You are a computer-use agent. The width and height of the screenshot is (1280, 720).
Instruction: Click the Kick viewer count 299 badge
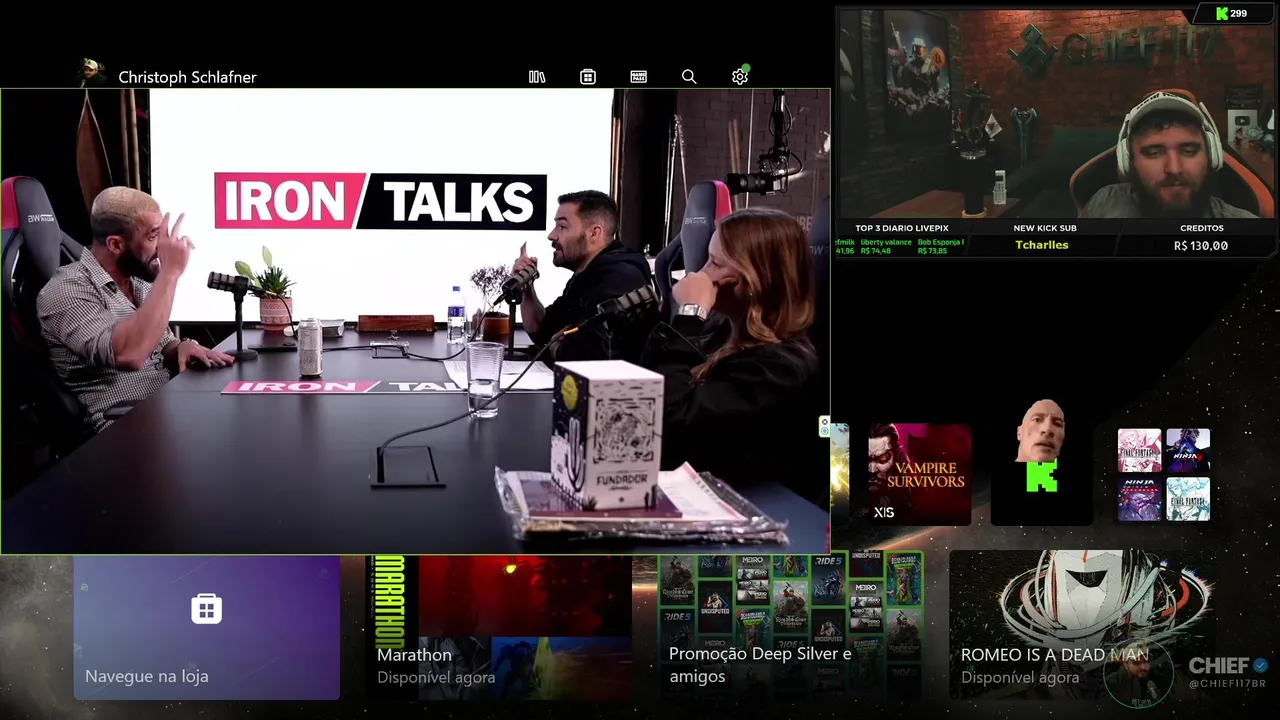pos(1231,14)
